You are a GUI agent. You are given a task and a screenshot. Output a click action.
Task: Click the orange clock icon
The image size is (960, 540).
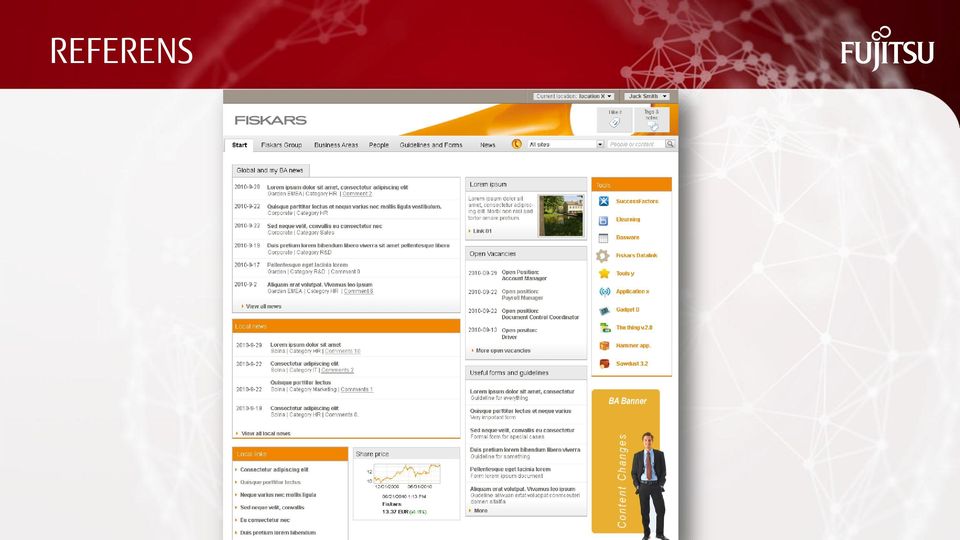pos(517,144)
